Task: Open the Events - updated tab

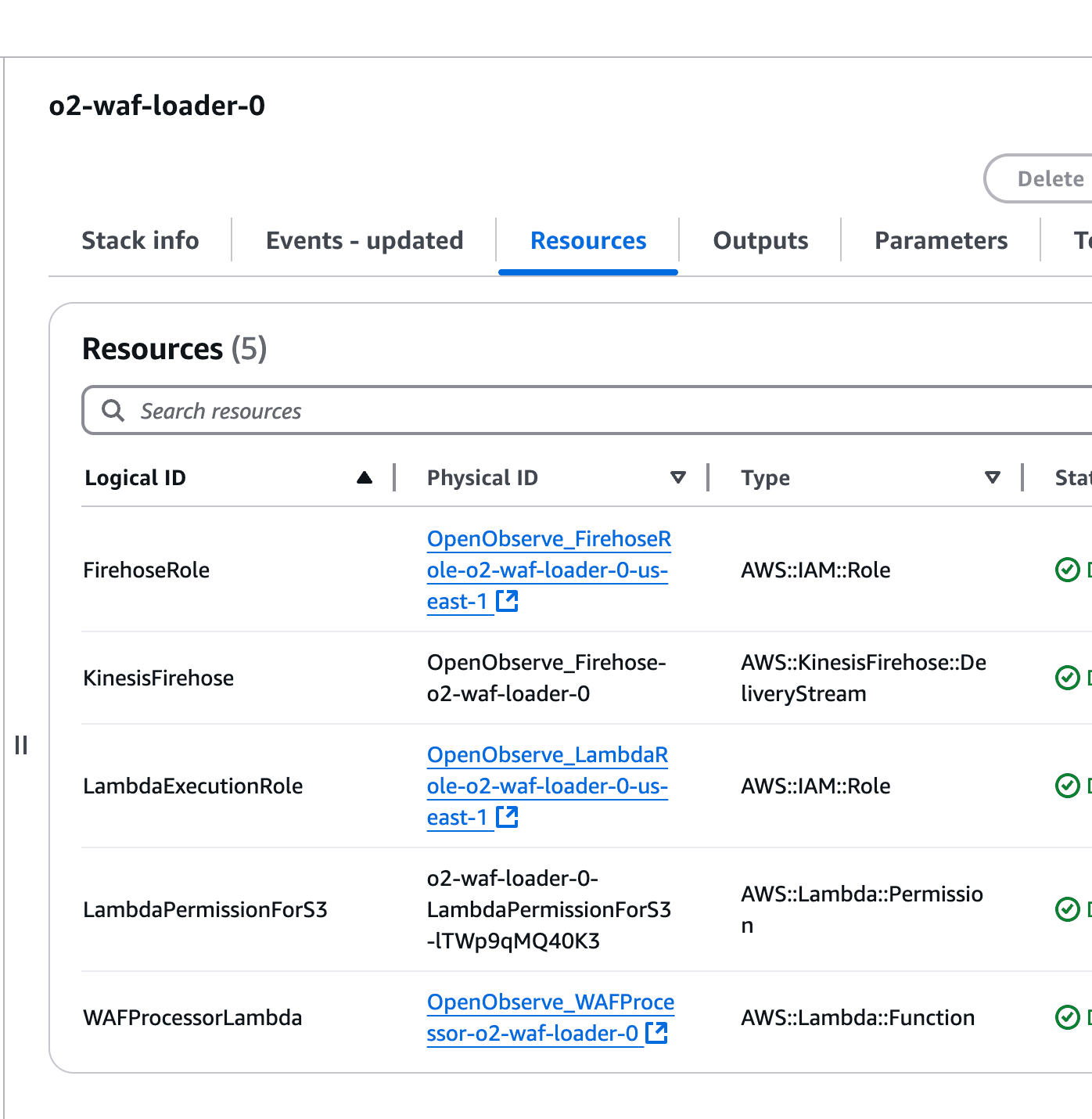Action: click(x=364, y=240)
